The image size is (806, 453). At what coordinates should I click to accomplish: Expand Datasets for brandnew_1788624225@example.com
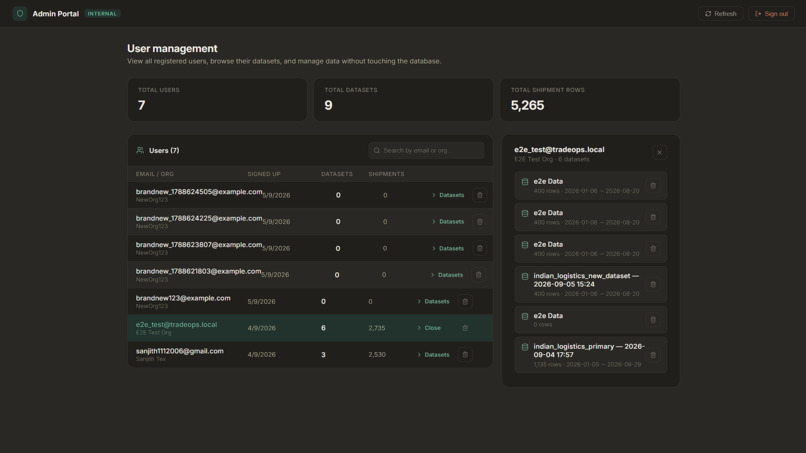(x=448, y=222)
